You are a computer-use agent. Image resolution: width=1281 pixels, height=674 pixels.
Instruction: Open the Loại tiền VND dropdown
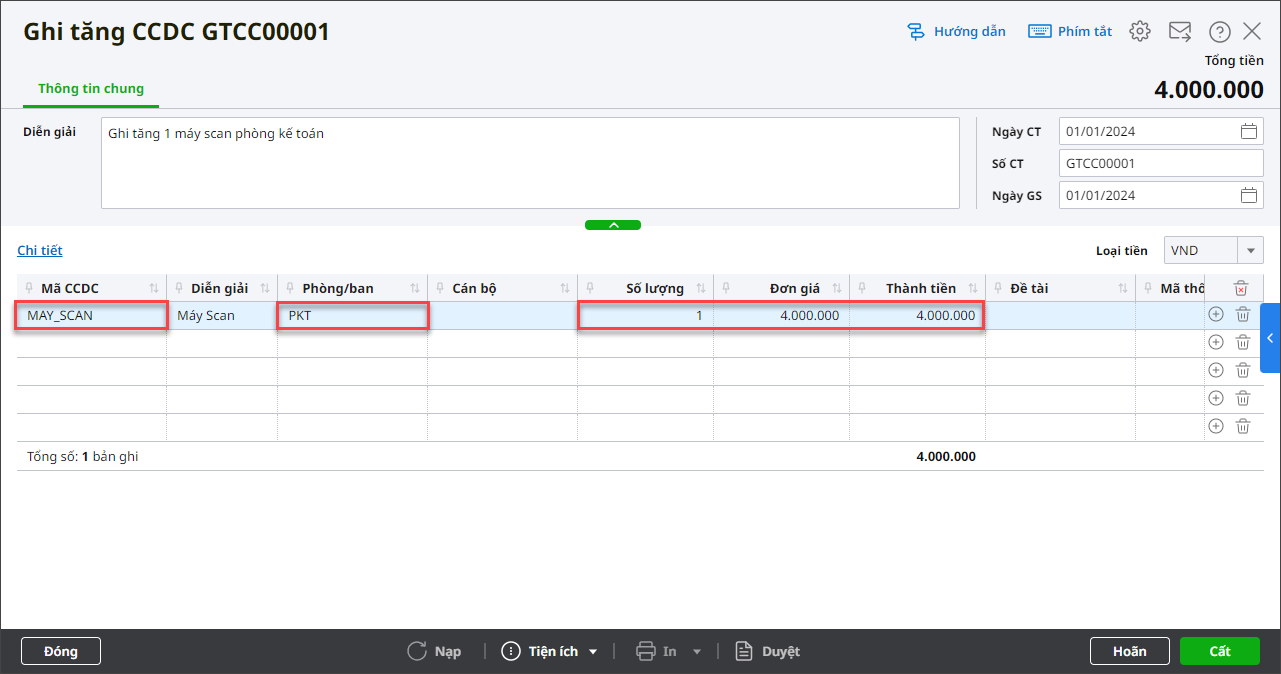pos(1250,250)
